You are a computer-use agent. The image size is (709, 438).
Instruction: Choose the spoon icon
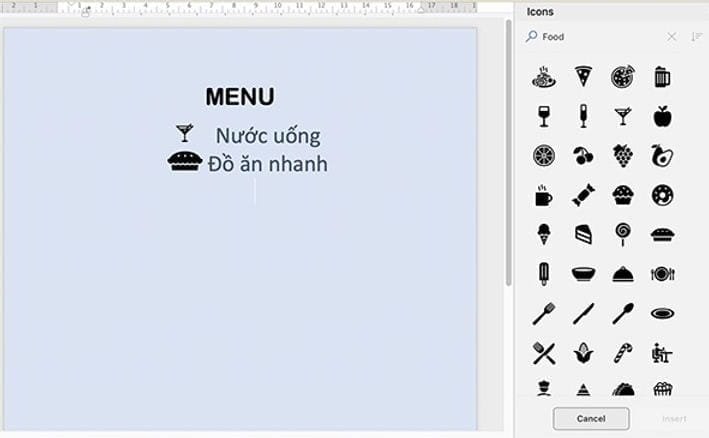(x=623, y=314)
